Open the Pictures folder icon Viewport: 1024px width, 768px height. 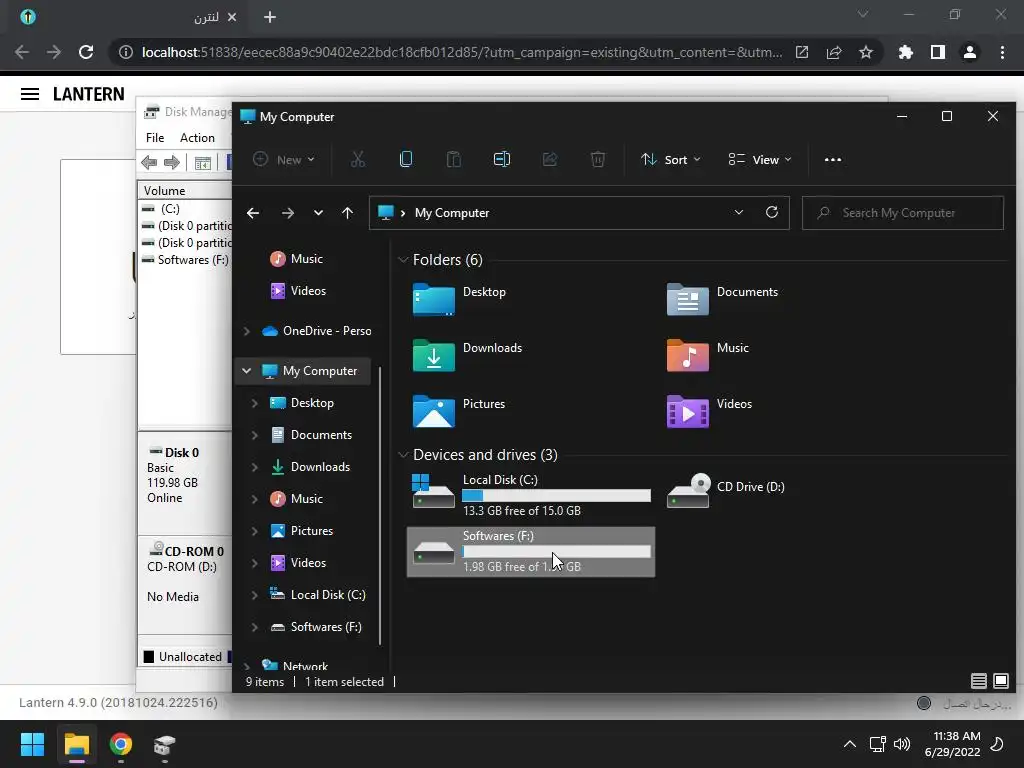[x=434, y=411]
